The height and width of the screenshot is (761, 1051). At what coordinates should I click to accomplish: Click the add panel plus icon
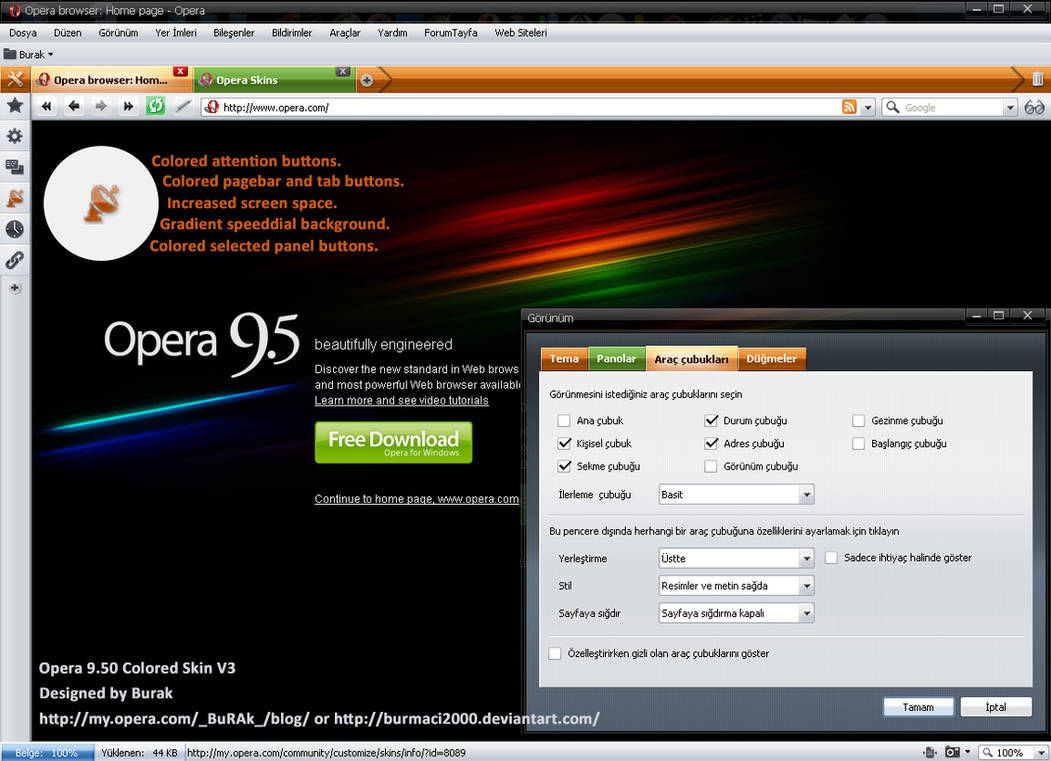(15, 288)
